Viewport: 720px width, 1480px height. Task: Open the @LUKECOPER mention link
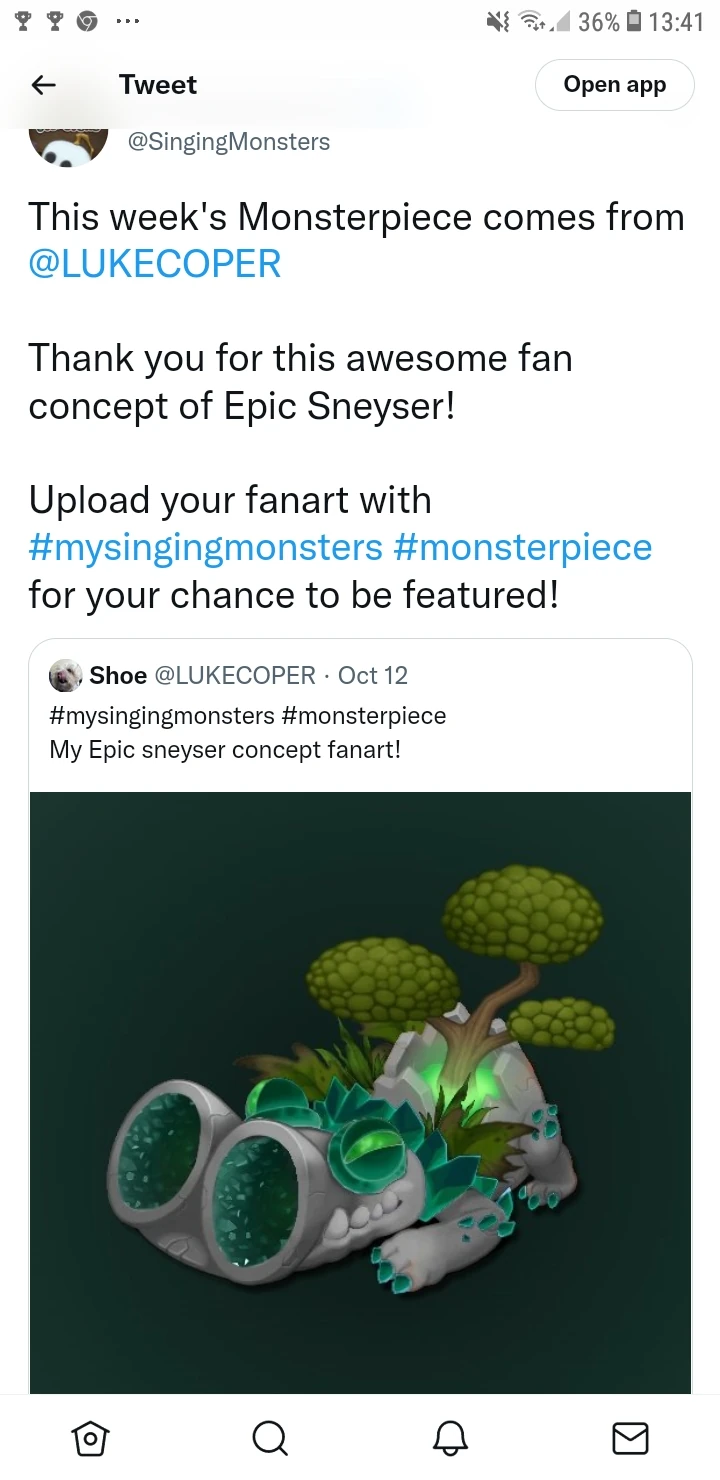pos(154,263)
